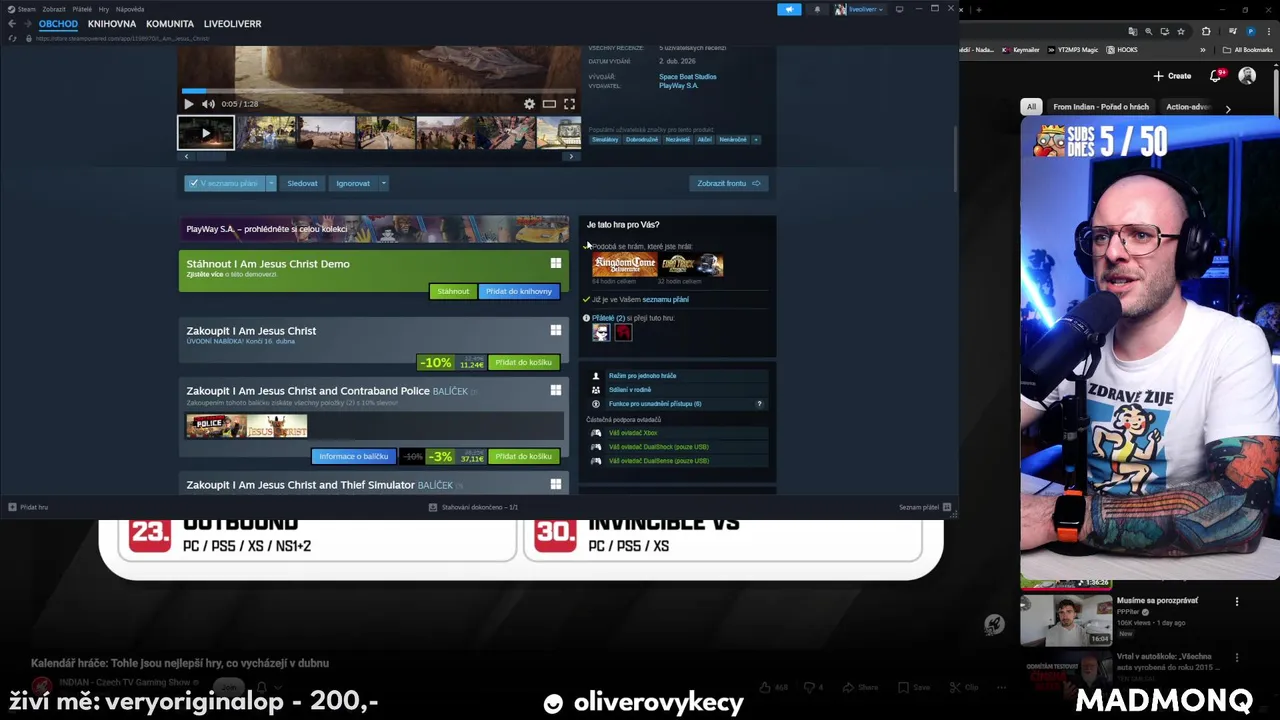Click Stáhnout demo button
The width and height of the screenshot is (1280, 720).
(453, 291)
